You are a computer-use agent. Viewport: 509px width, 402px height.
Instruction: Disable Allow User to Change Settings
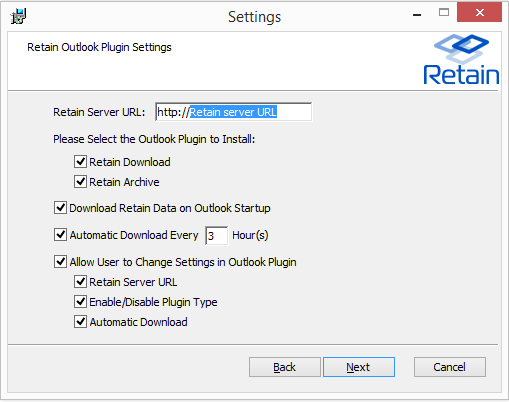(60, 262)
